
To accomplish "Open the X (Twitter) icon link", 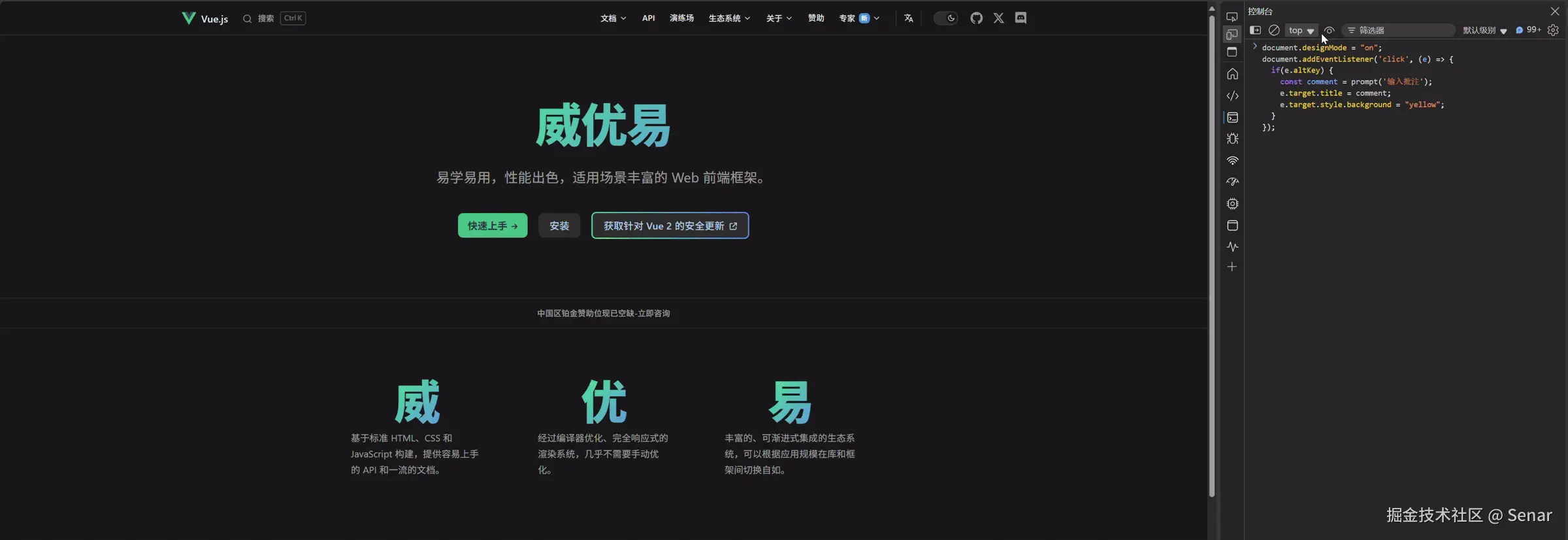I will [998, 18].
